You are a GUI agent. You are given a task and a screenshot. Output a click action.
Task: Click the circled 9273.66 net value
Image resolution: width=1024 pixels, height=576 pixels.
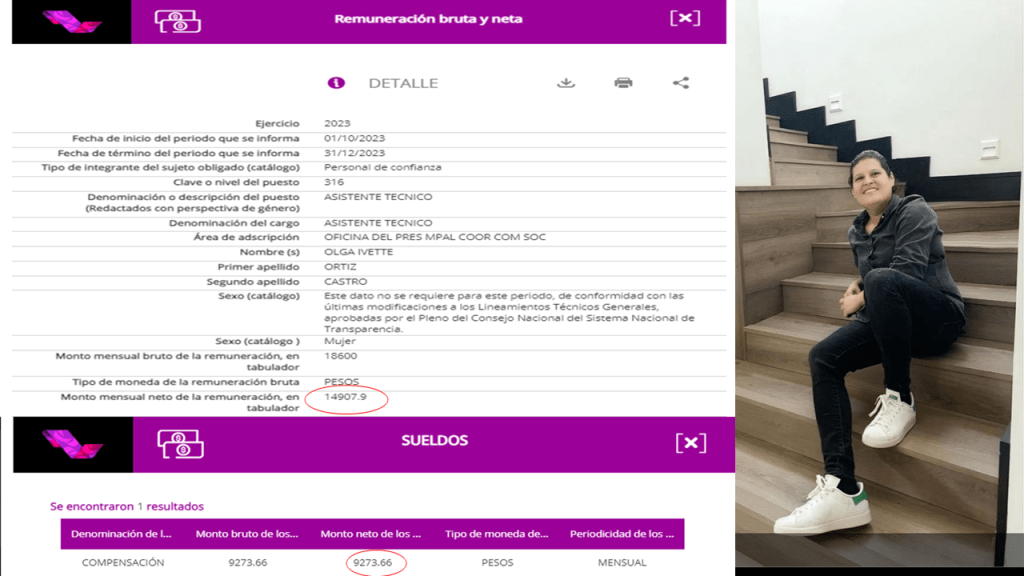[x=371, y=563]
